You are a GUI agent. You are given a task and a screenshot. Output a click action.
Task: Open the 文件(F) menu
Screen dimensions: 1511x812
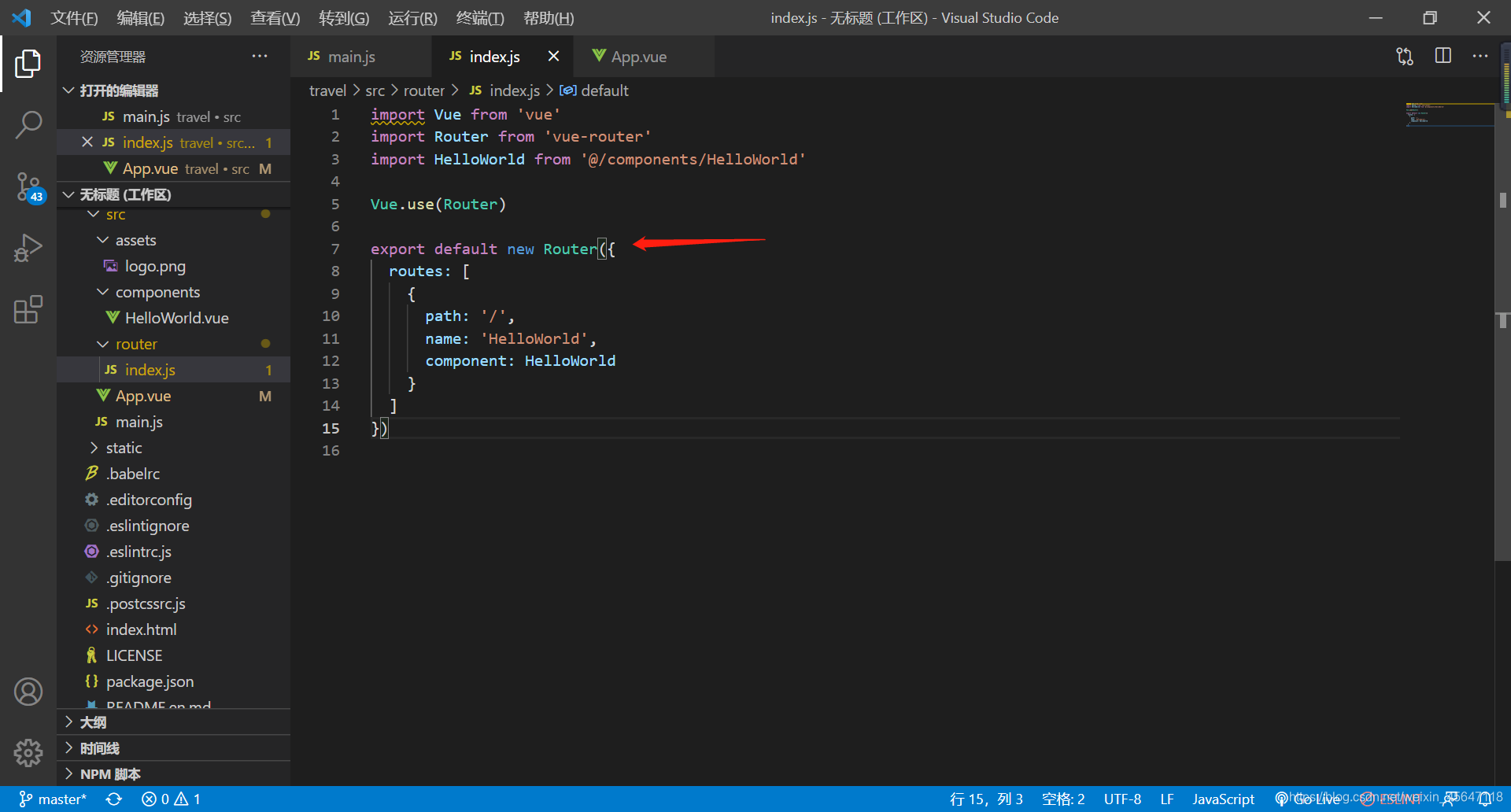coord(74,17)
